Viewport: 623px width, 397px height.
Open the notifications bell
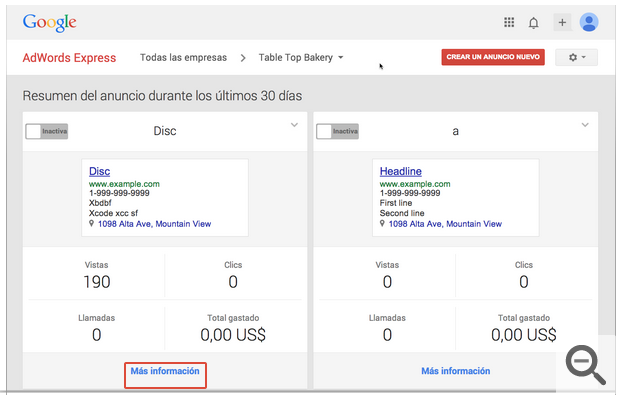534,23
